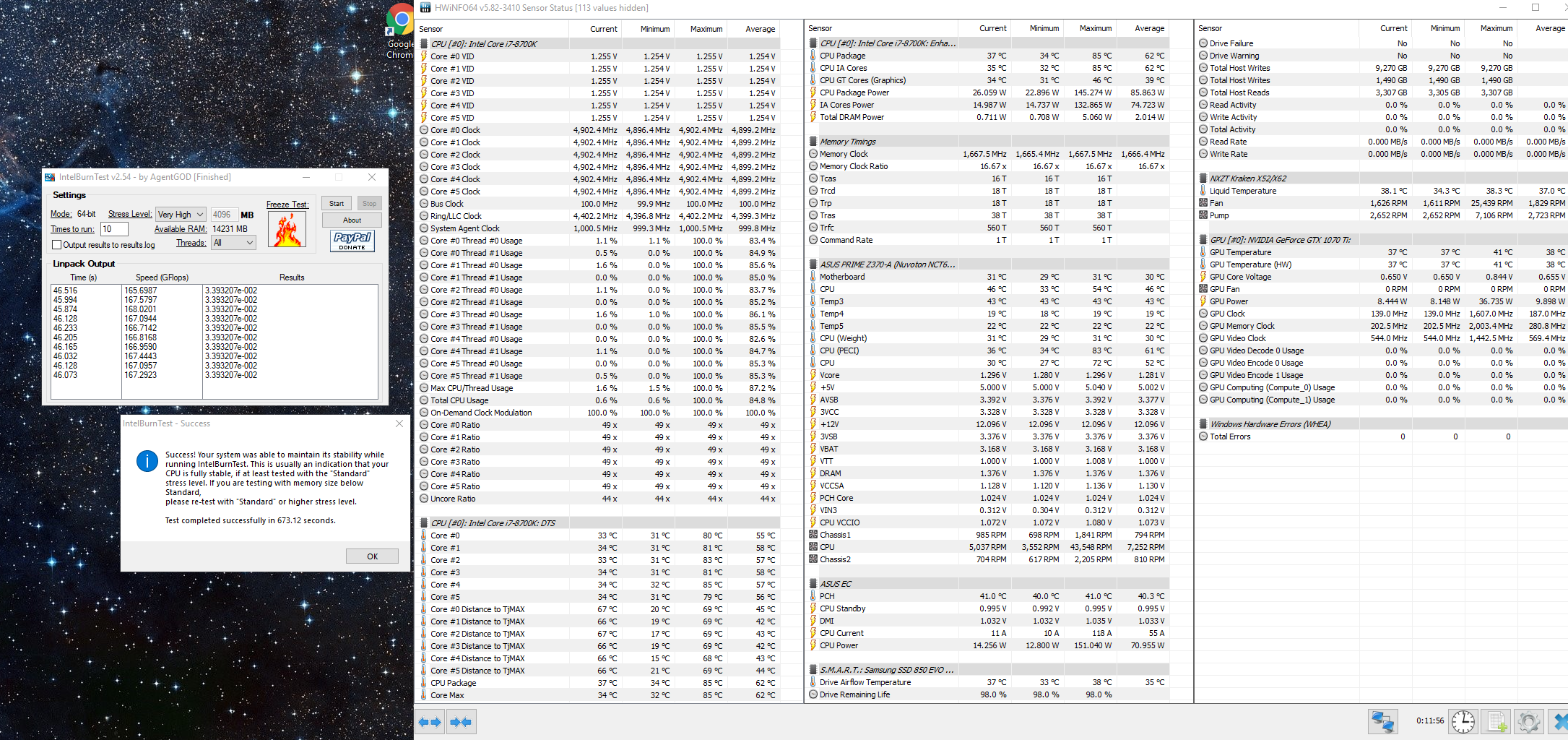Toggle Output results to results.log checkbox
This screenshot has width=1568, height=740.
pos(57,245)
